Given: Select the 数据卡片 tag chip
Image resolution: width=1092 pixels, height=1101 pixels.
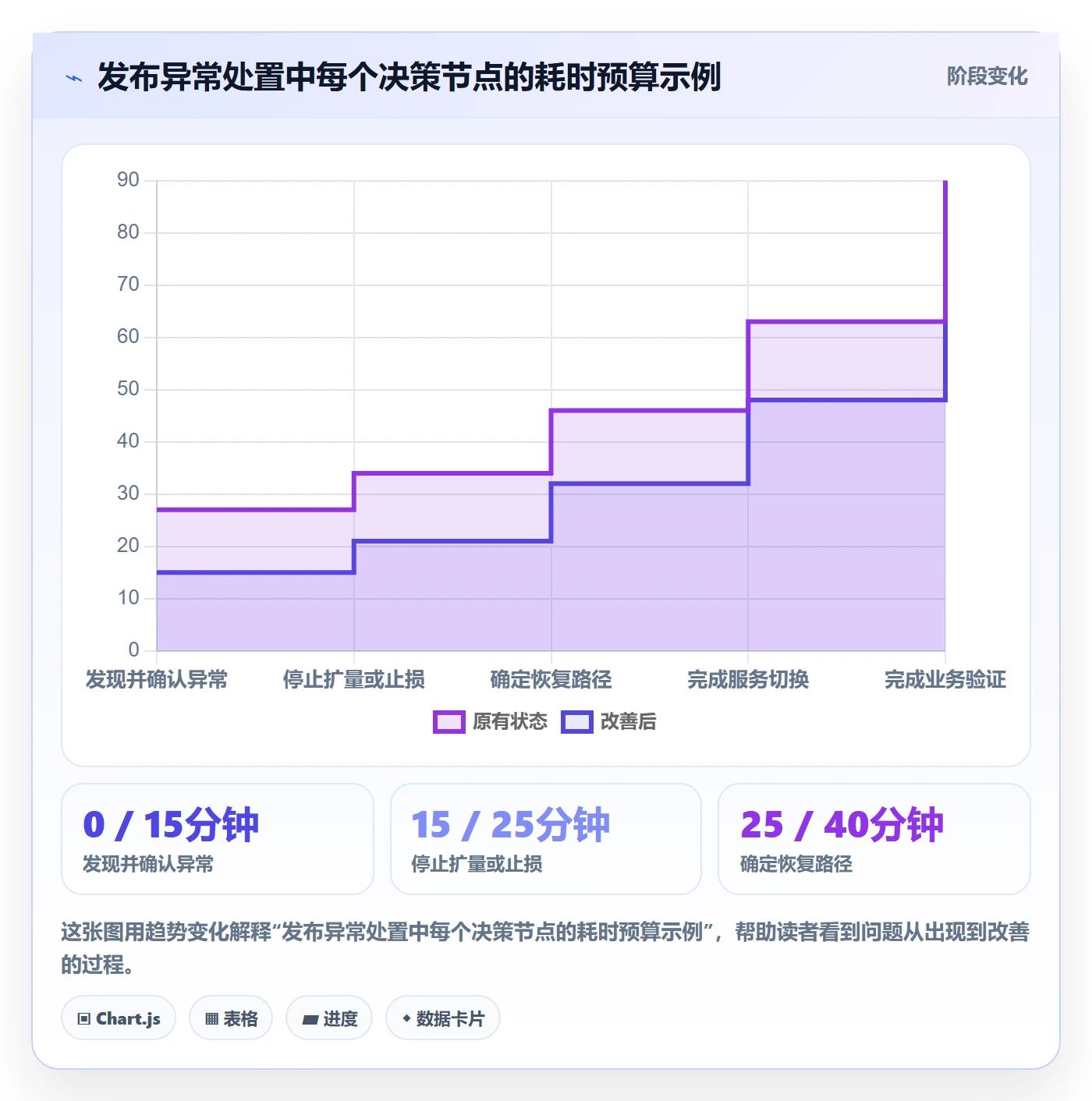Looking at the screenshot, I should [x=443, y=1018].
